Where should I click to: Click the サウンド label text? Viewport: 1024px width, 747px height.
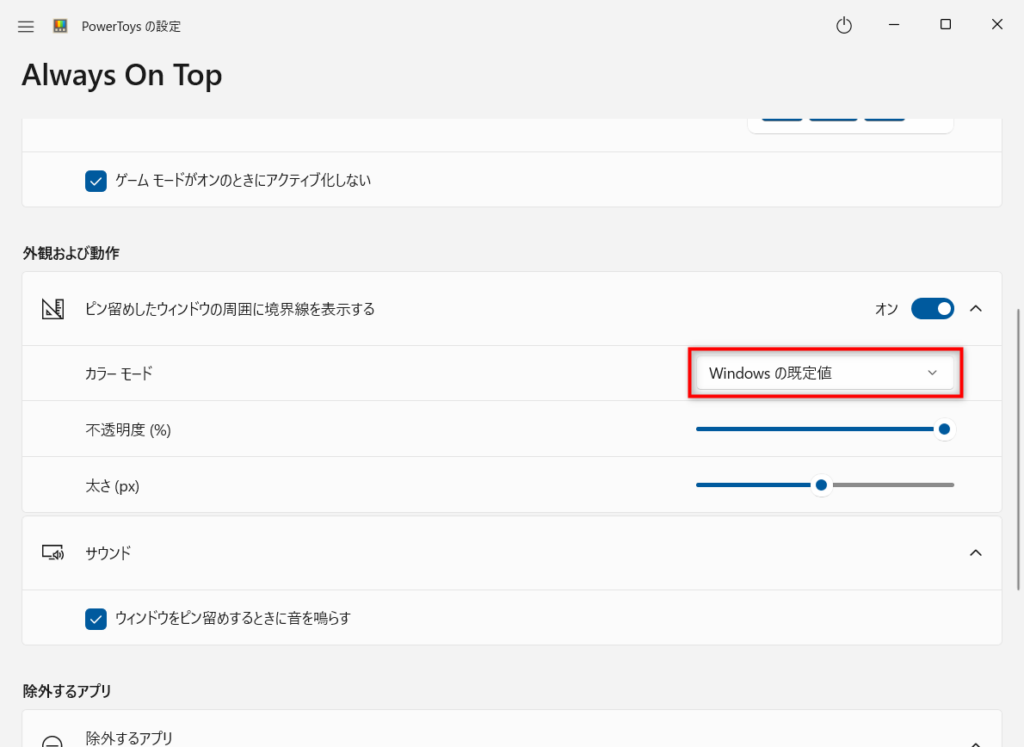click(x=108, y=553)
